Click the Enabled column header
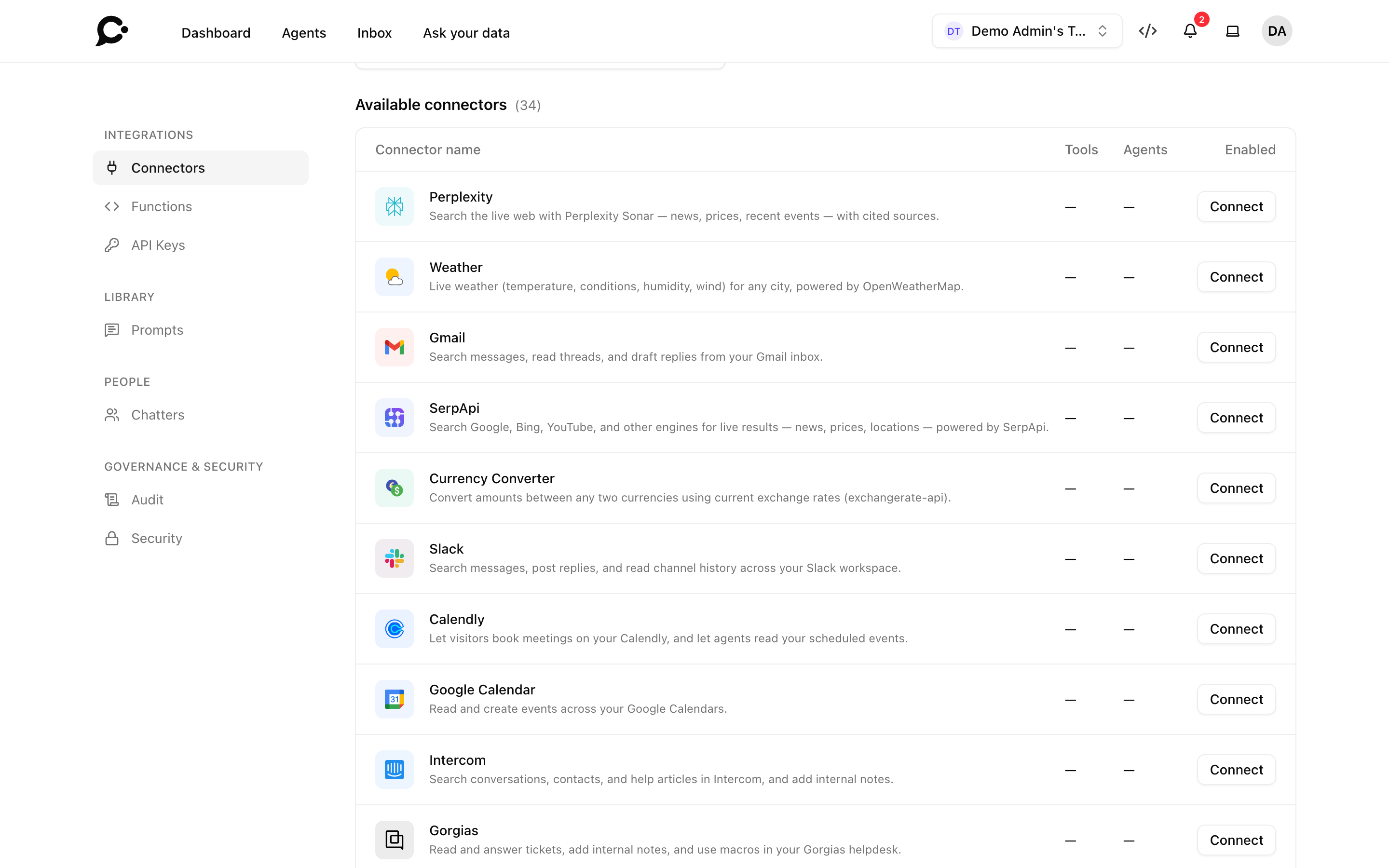The height and width of the screenshot is (868, 1389). point(1250,149)
